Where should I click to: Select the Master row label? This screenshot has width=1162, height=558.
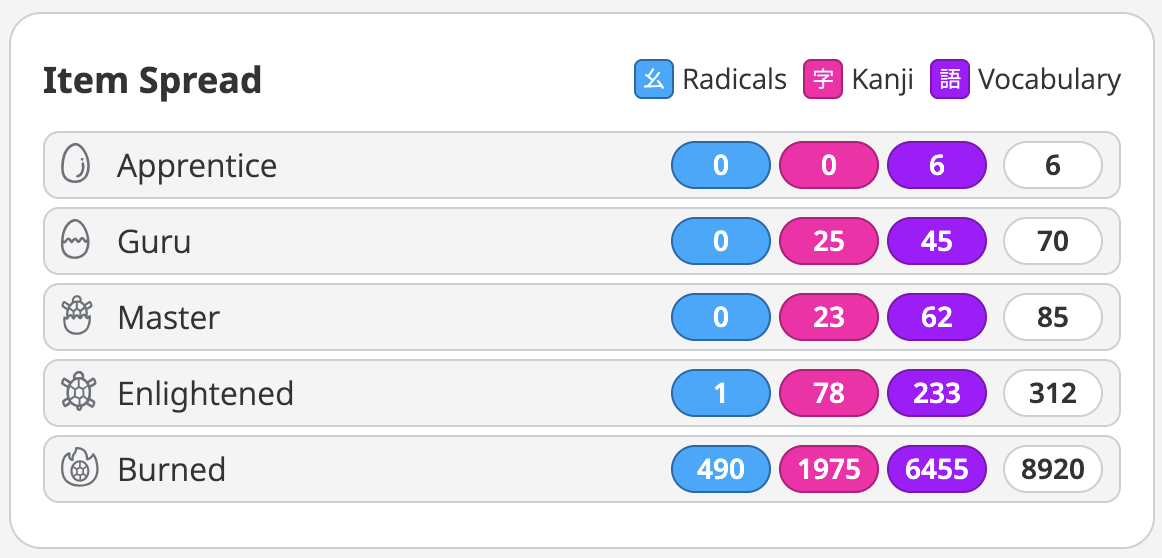[x=169, y=318]
